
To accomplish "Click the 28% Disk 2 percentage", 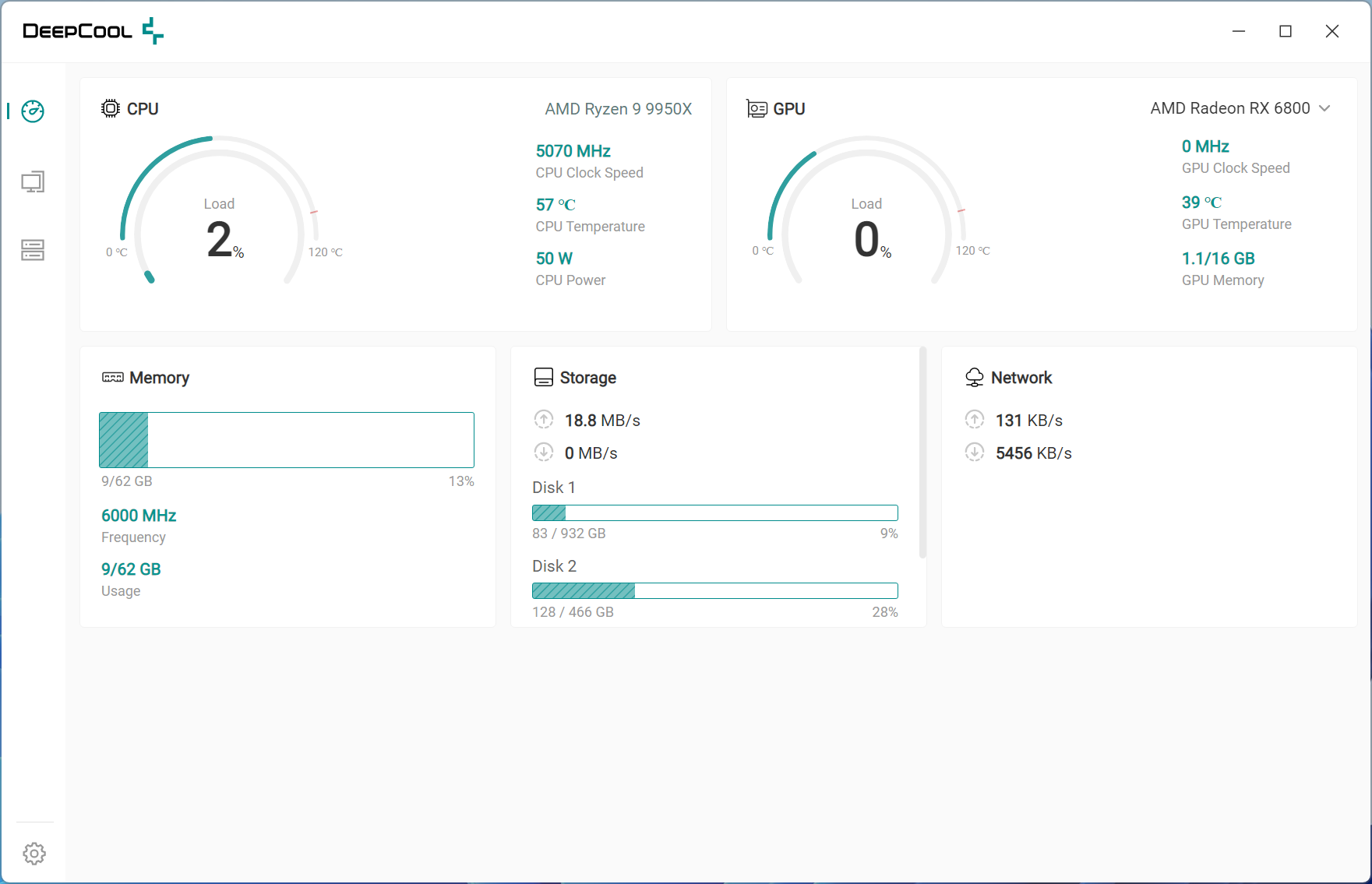I will pyautogui.click(x=885, y=612).
